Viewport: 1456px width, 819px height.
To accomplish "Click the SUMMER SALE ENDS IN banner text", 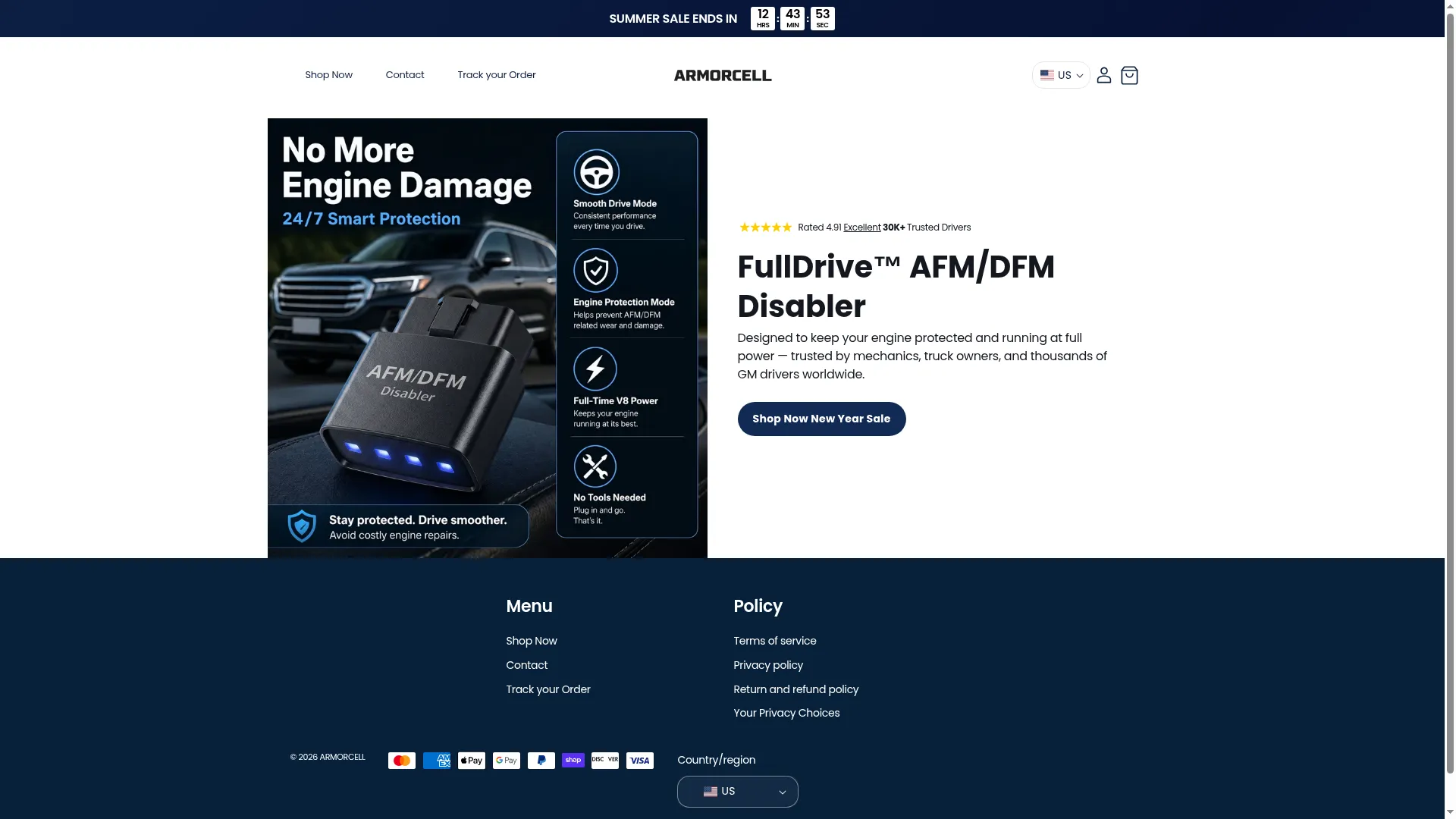I will (x=673, y=19).
